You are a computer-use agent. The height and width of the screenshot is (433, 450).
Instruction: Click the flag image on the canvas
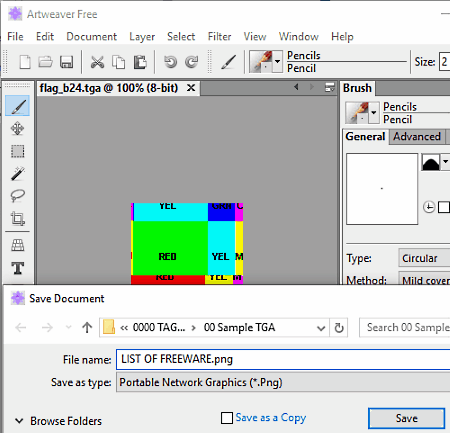187,243
